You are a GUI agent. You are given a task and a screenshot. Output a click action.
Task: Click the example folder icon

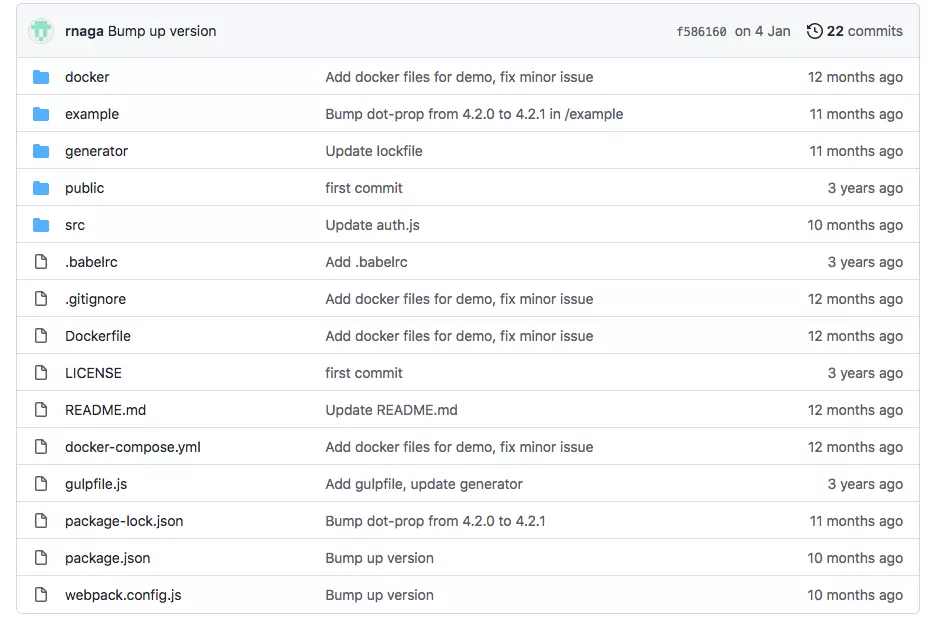coord(41,114)
